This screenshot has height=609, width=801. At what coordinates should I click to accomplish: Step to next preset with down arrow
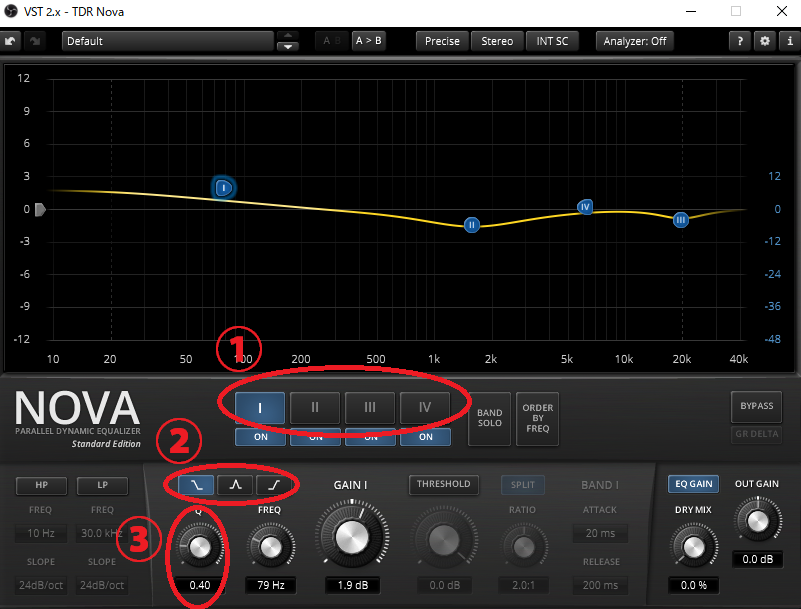point(288,46)
